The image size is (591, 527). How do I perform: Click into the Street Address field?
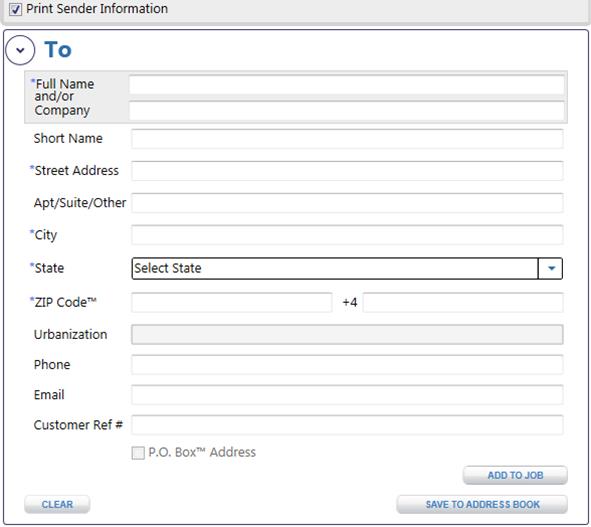pyautogui.click(x=347, y=171)
